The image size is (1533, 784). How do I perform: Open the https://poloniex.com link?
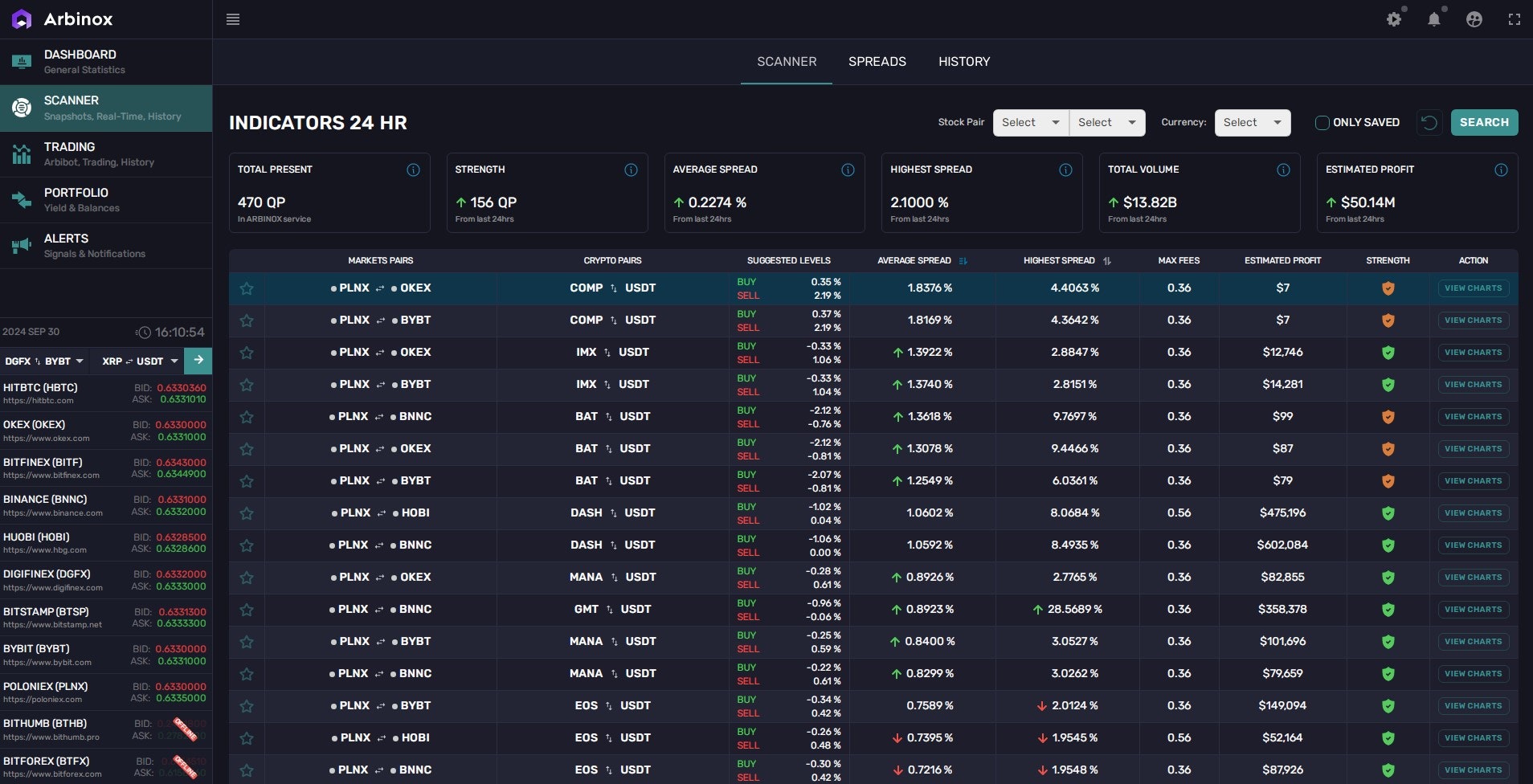(x=43, y=700)
